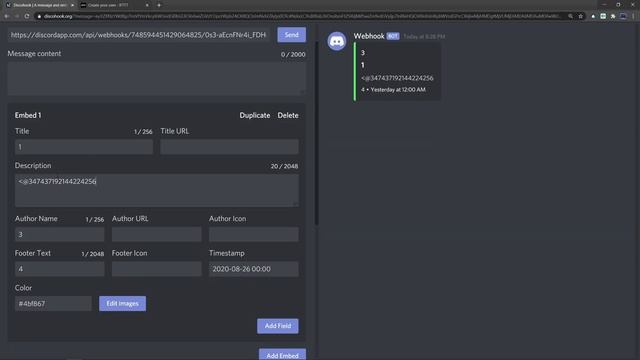Focus the Author URL input
This screenshot has width=640, height=360.
point(156,234)
